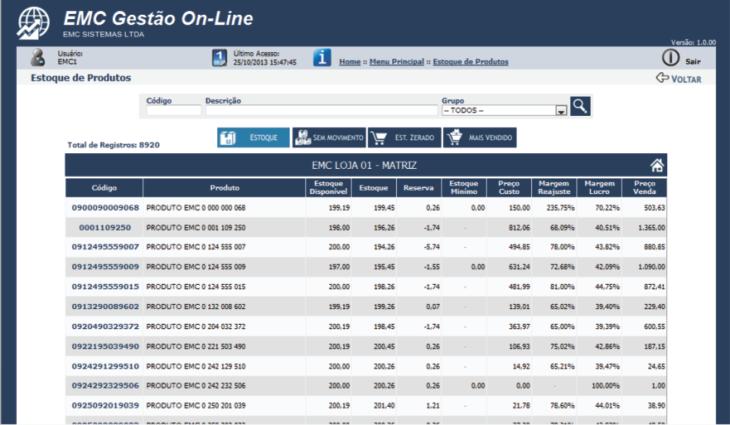Sort by Preço Venda column header
The width and height of the screenshot is (730, 425).
pyautogui.click(x=644, y=188)
